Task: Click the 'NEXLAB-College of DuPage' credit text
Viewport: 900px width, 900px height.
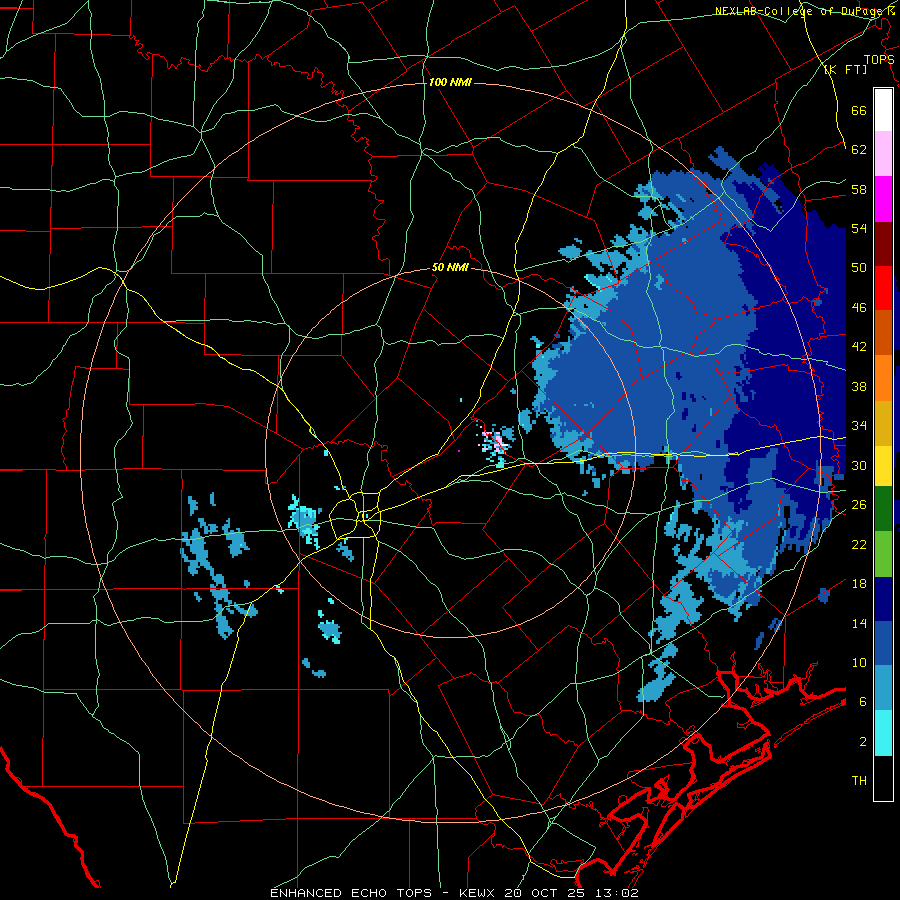Action: tap(800, 11)
